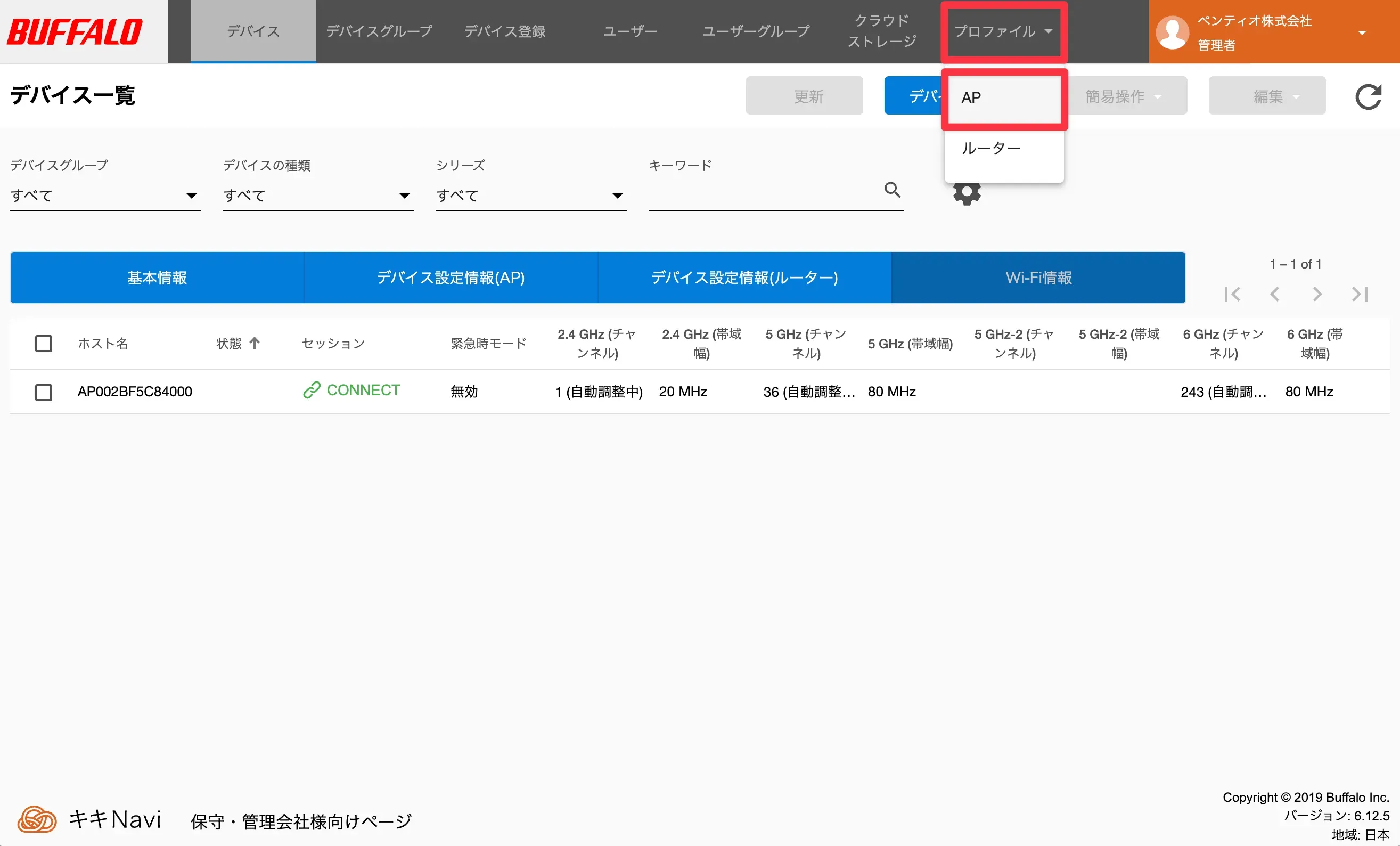Toggle the select-all header checkbox
This screenshot has width=1400, height=846.
tap(44, 344)
